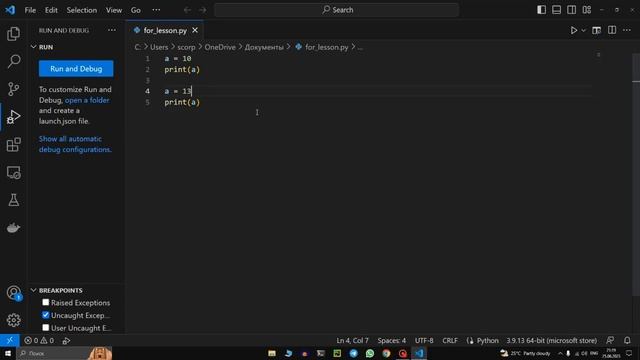Click Users in the breadcrumb path
Screen dimensions: 640x360
pyautogui.click(x=159, y=47)
